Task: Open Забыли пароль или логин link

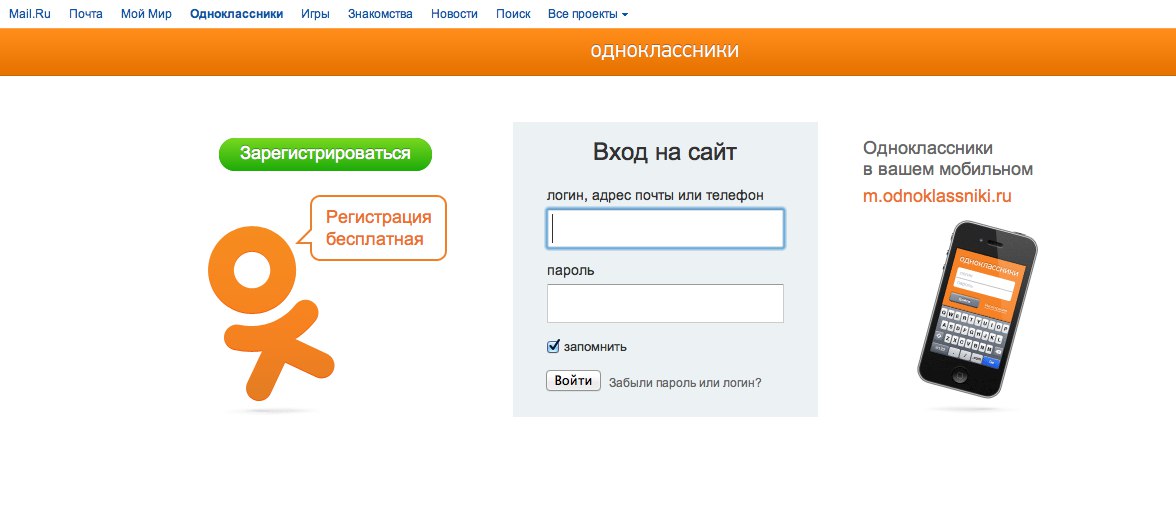Action: 686,382
